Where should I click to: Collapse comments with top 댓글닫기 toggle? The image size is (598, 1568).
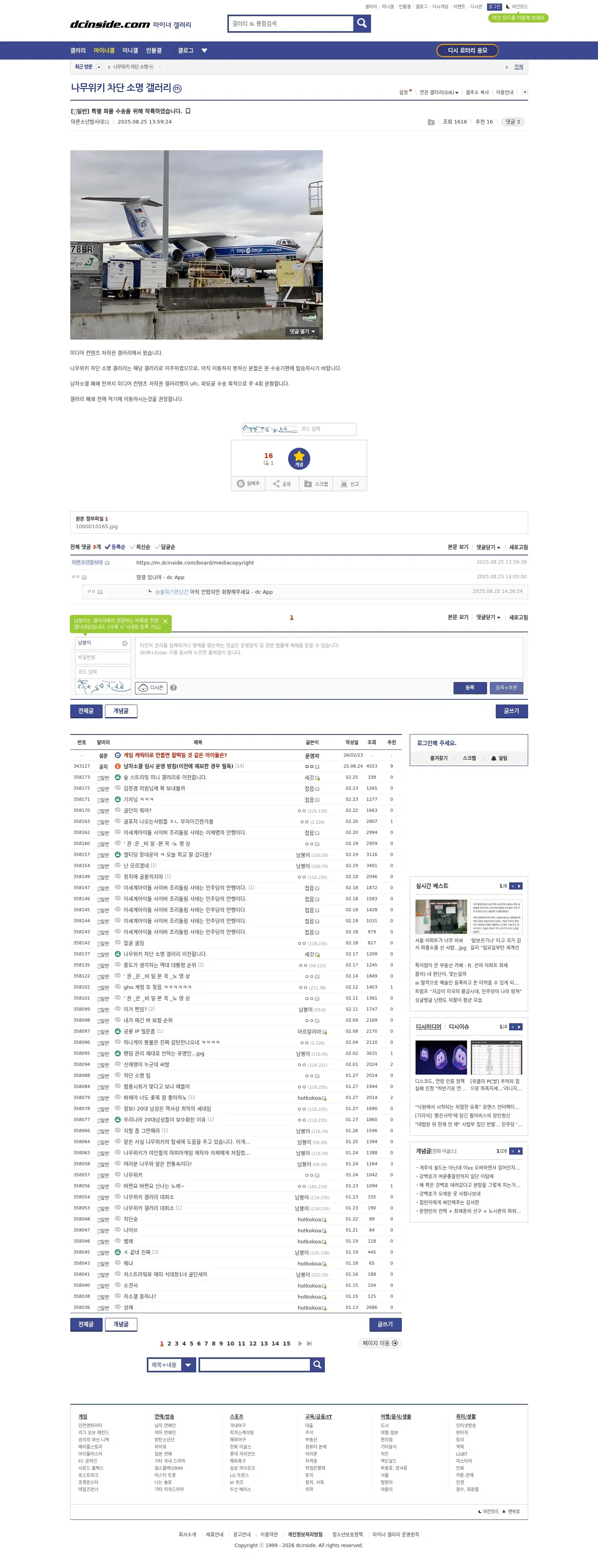point(488,547)
